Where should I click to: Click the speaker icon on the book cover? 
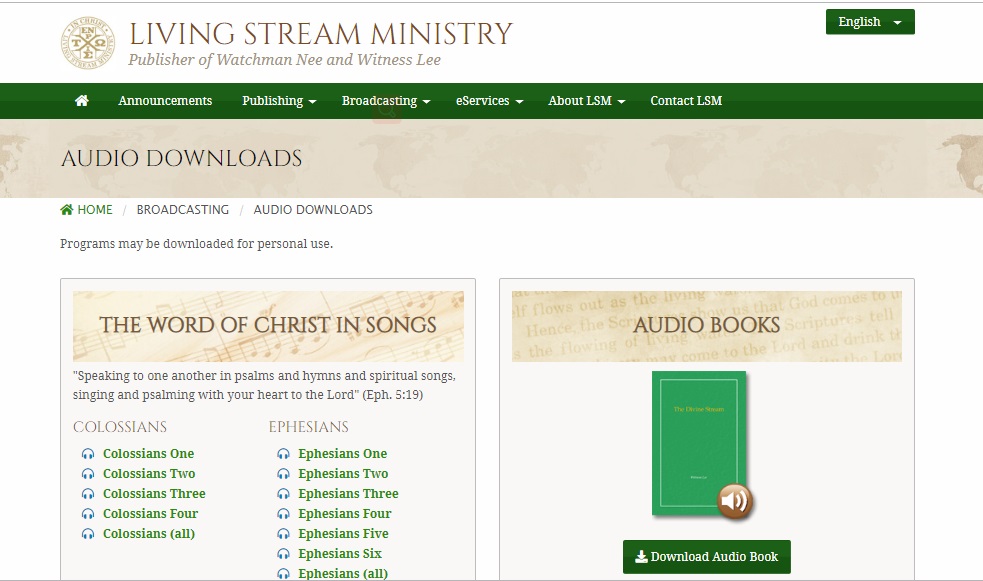(x=734, y=501)
